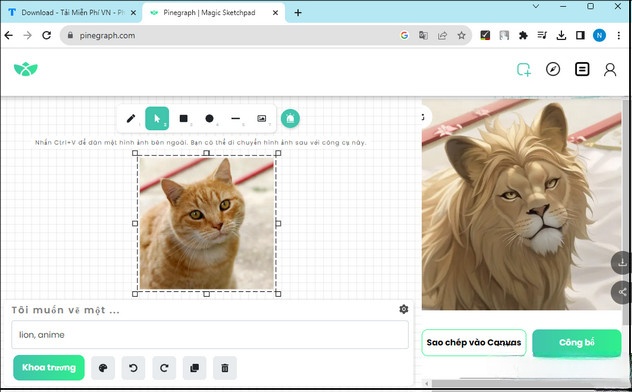Open browser downloads icon
The width and height of the screenshot is (632, 392).
561,35
